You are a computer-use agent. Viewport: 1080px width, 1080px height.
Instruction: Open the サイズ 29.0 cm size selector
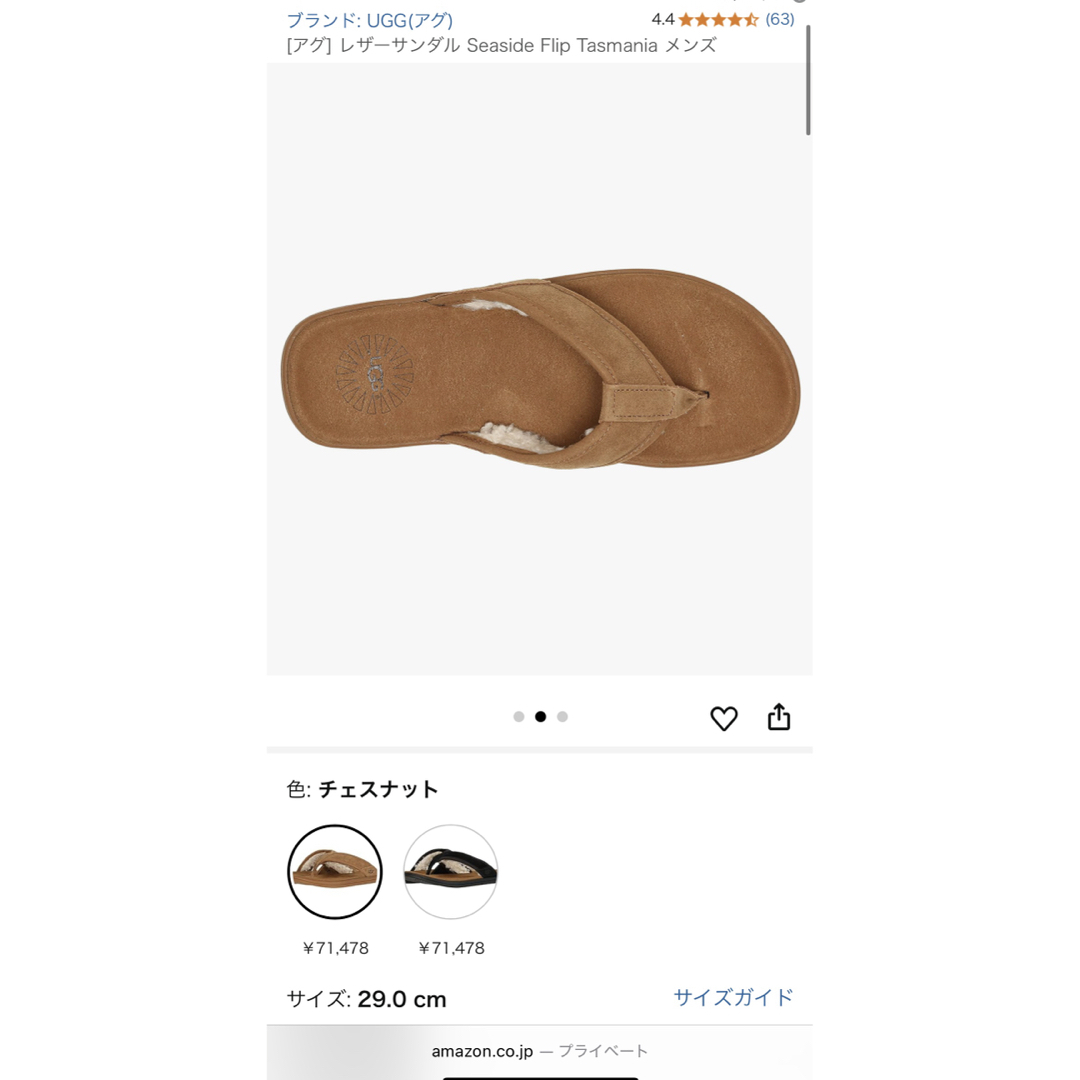[x=366, y=999]
